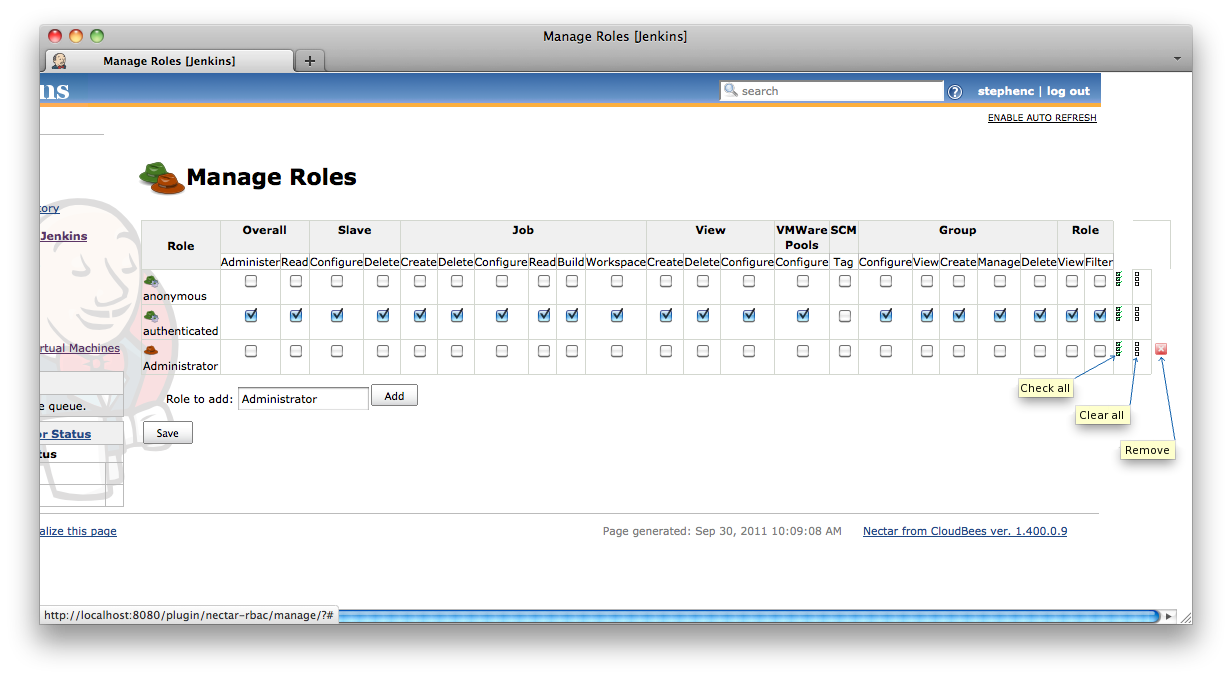Uncheck Group Manage for authenticated
The image size is (1232, 679).
tap(1000, 316)
